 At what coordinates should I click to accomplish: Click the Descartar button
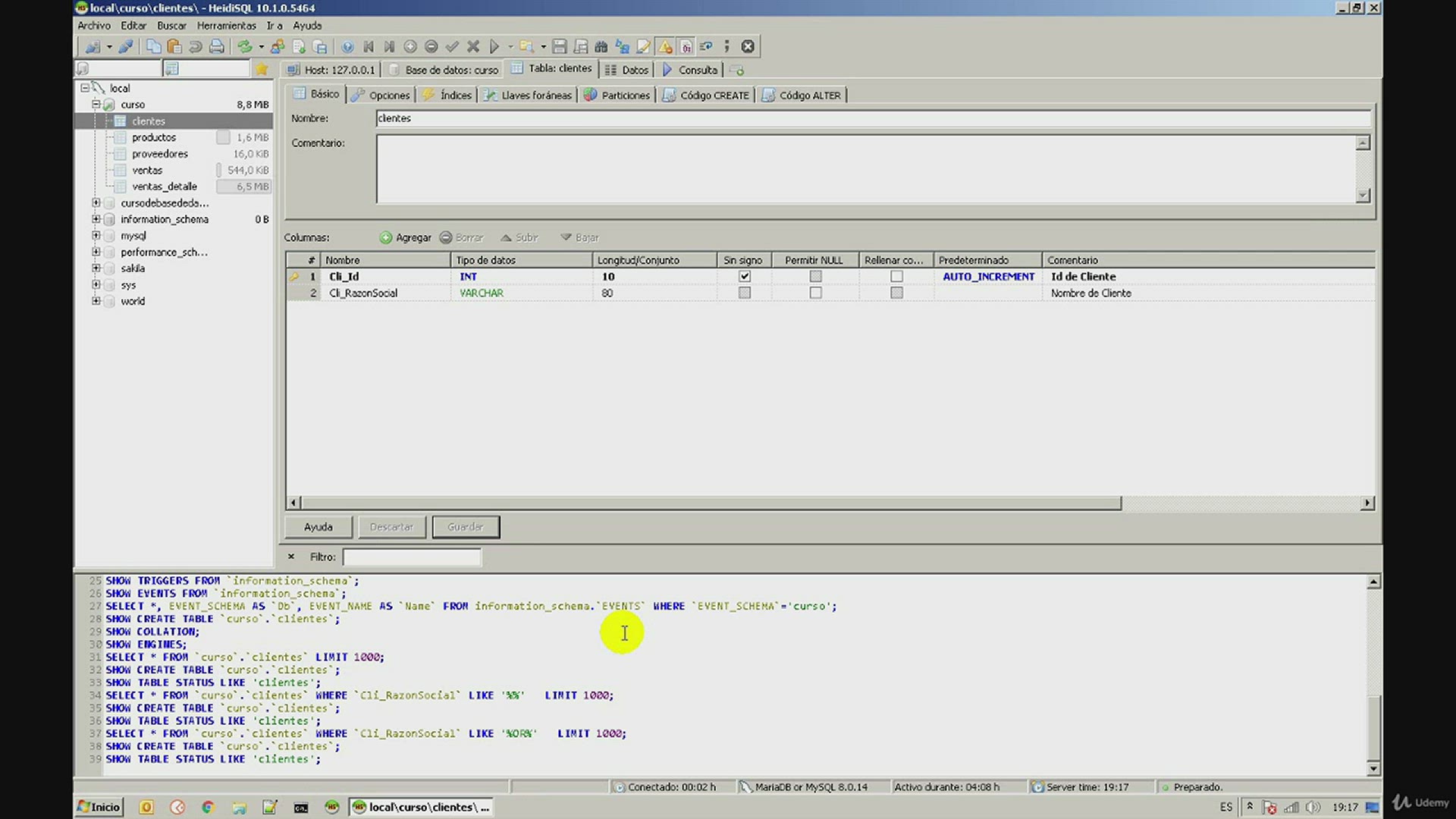392,527
